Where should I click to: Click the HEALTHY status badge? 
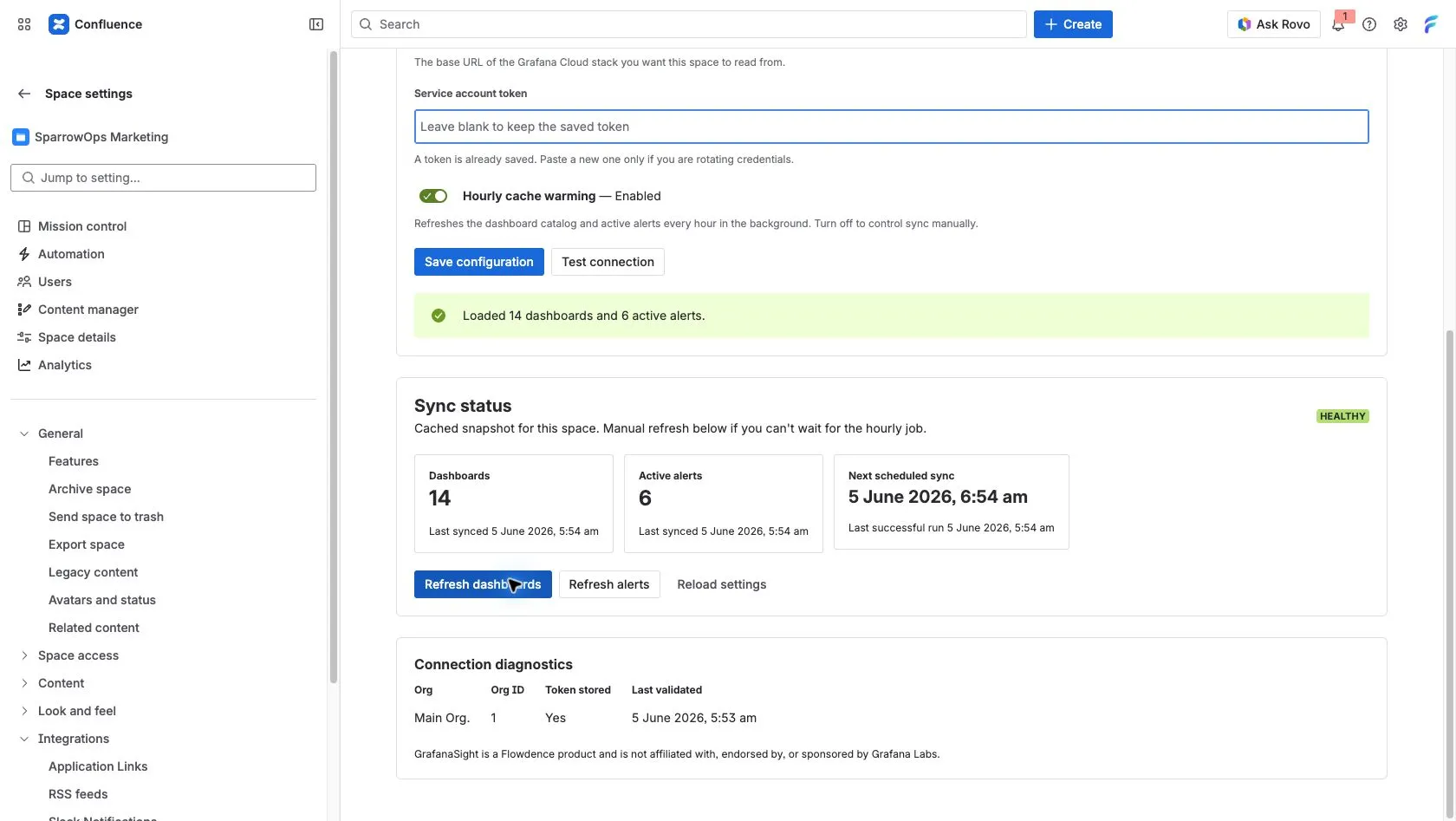tap(1342, 416)
